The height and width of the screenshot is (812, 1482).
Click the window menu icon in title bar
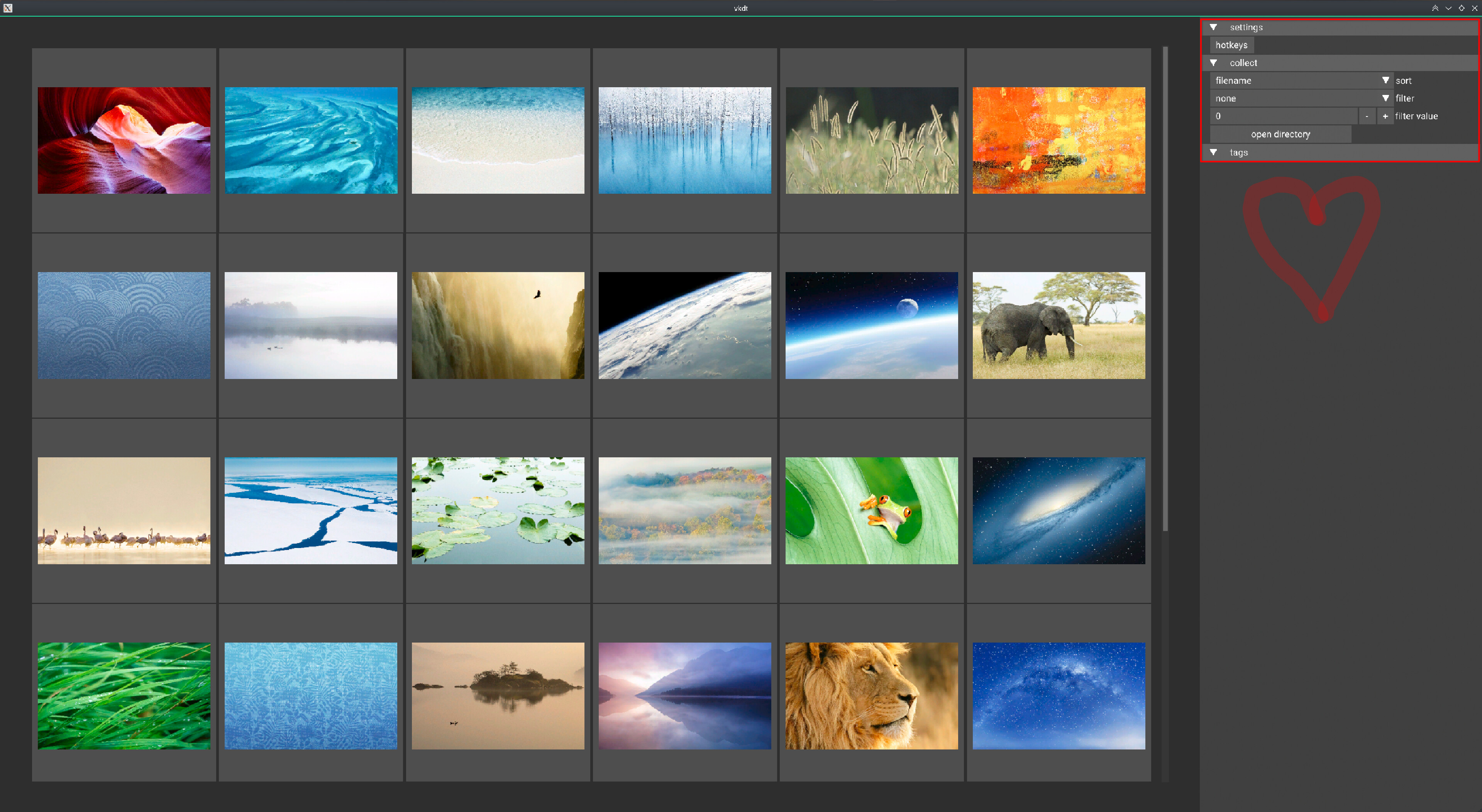tap(8, 8)
